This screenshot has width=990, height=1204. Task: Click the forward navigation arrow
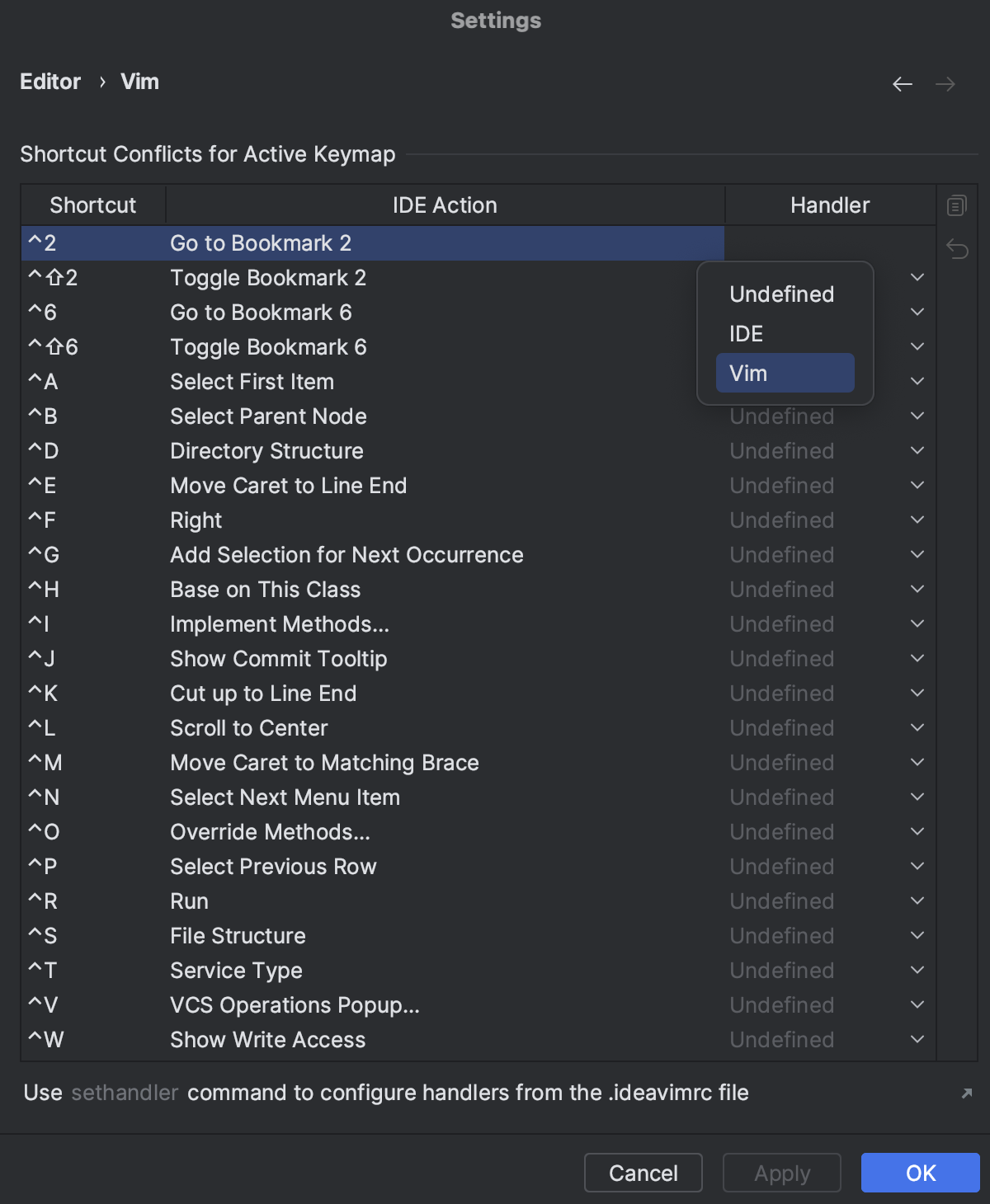coord(943,83)
